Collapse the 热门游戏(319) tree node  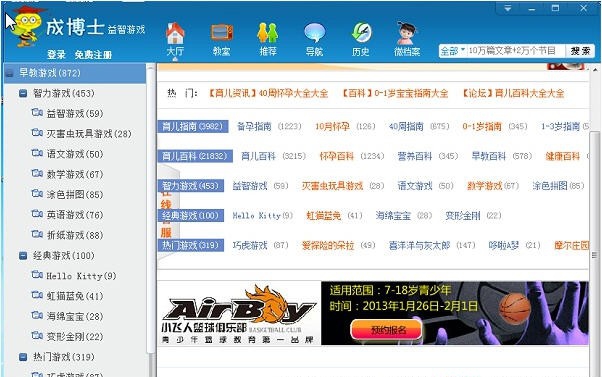tap(23, 357)
